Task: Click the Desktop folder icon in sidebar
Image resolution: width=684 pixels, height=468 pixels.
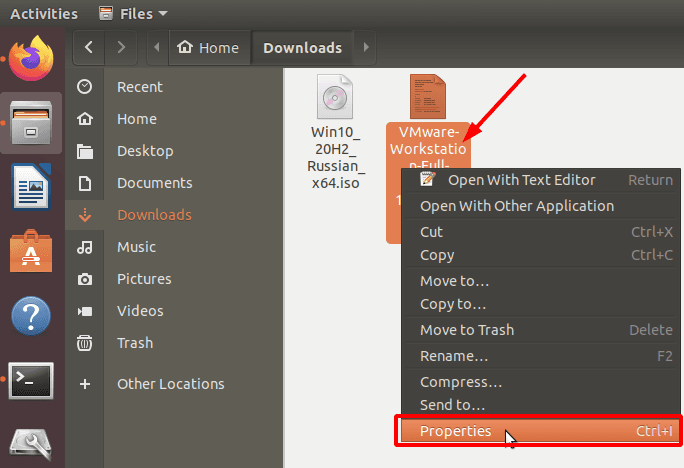Action: click(85, 151)
